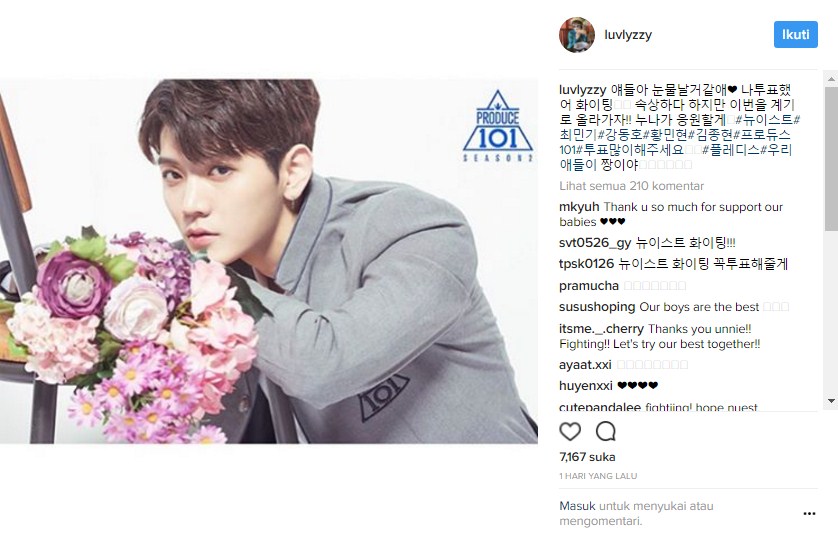Open susushoping's profile link
This screenshot has height=537, width=838.
coord(597,307)
